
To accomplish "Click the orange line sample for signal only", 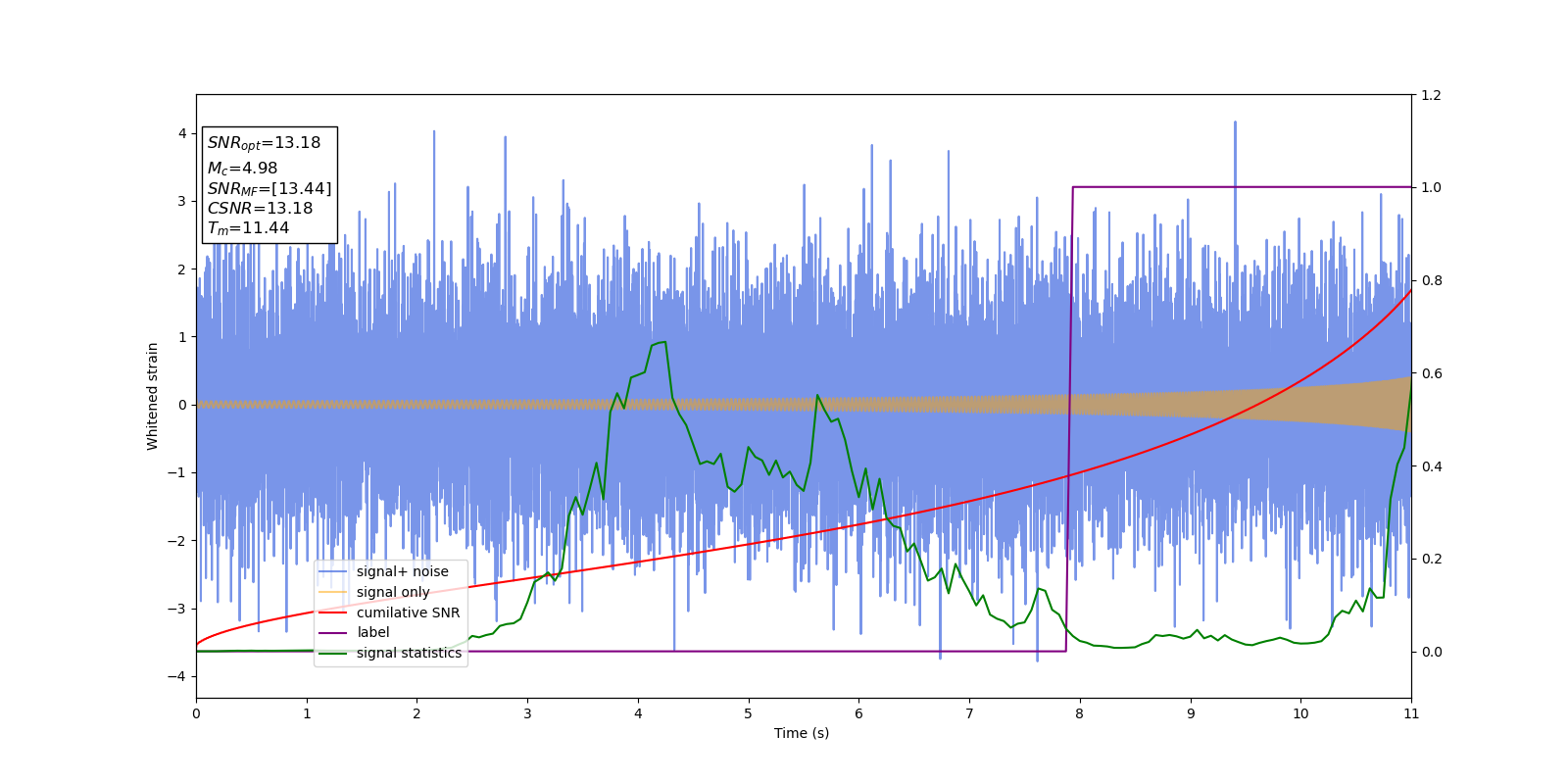I will 333,592.
